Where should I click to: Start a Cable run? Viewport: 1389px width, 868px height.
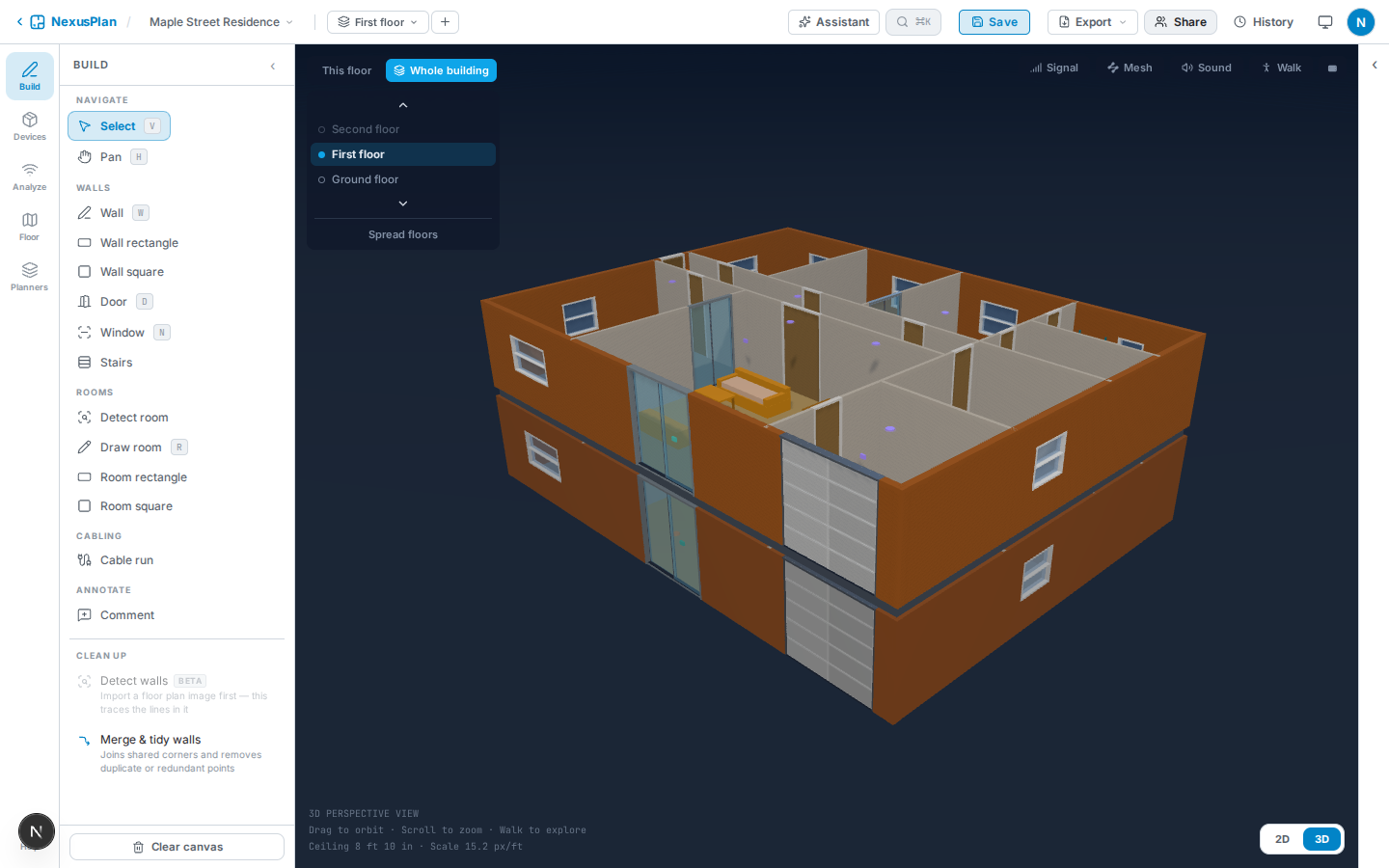click(x=115, y=560)
